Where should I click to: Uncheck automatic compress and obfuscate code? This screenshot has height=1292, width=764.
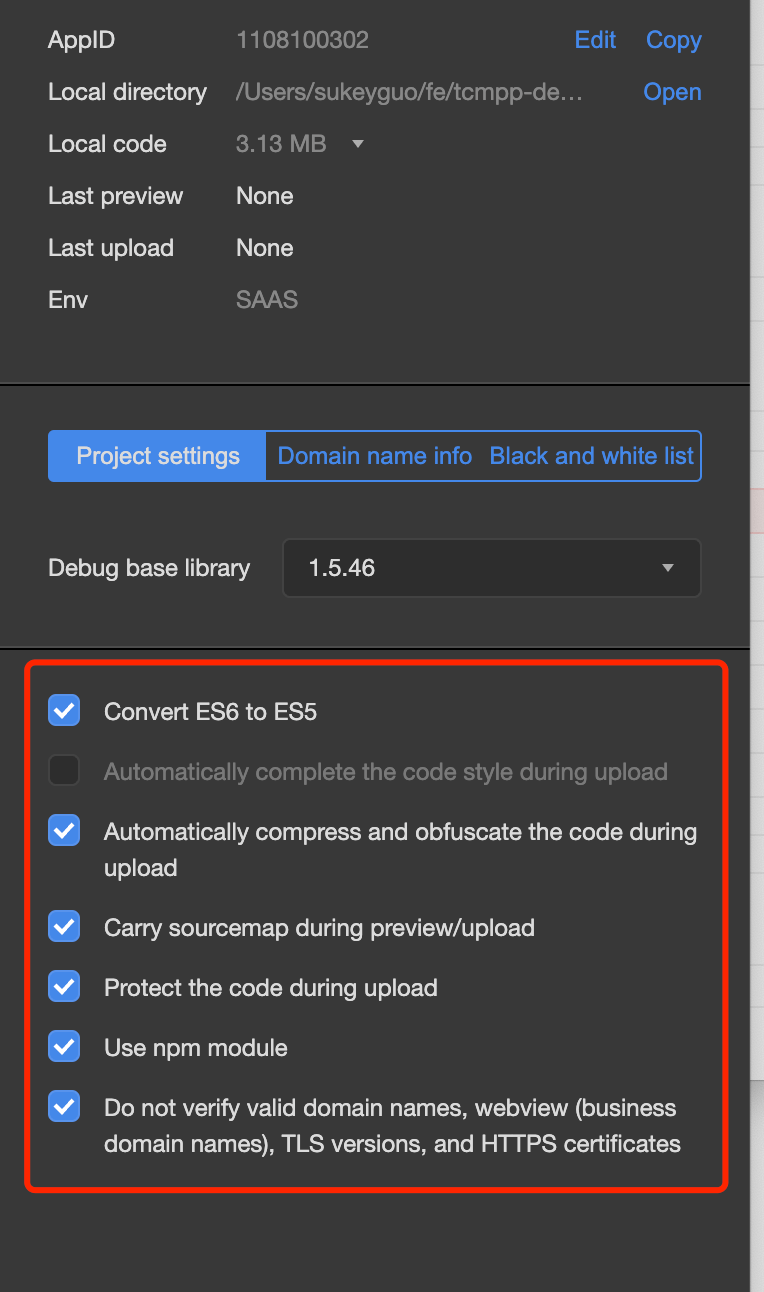[x=64, y=831]
